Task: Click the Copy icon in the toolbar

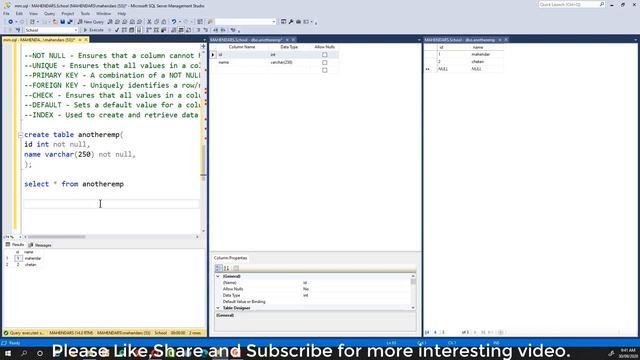Action: 157,22
